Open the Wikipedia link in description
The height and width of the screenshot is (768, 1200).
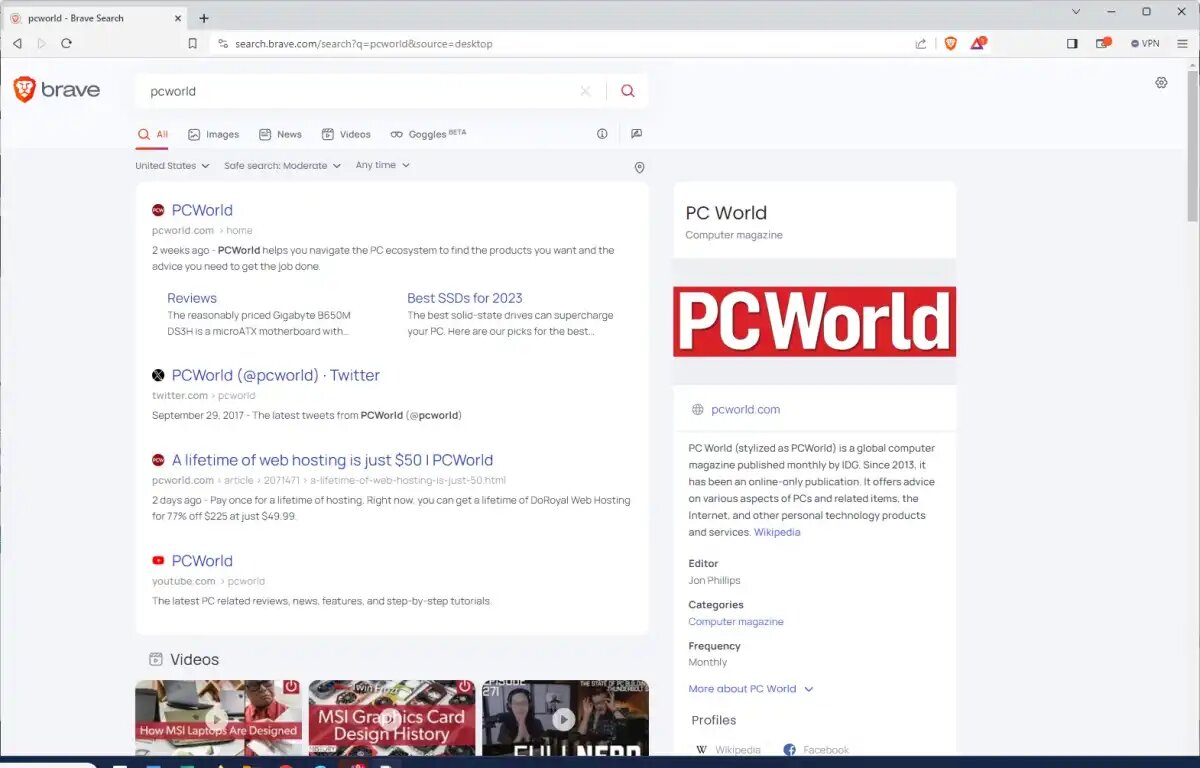coord(777,532)
